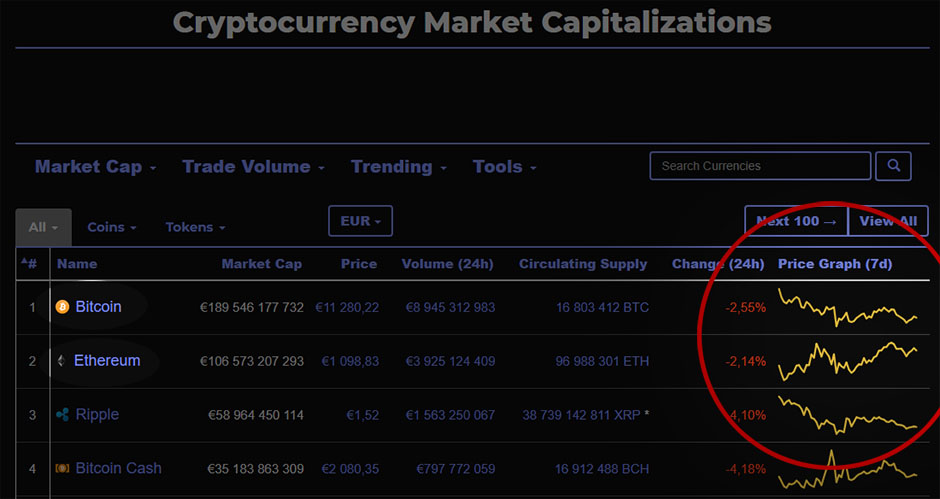Click the magnifying glass search button

tap(894, 166)
